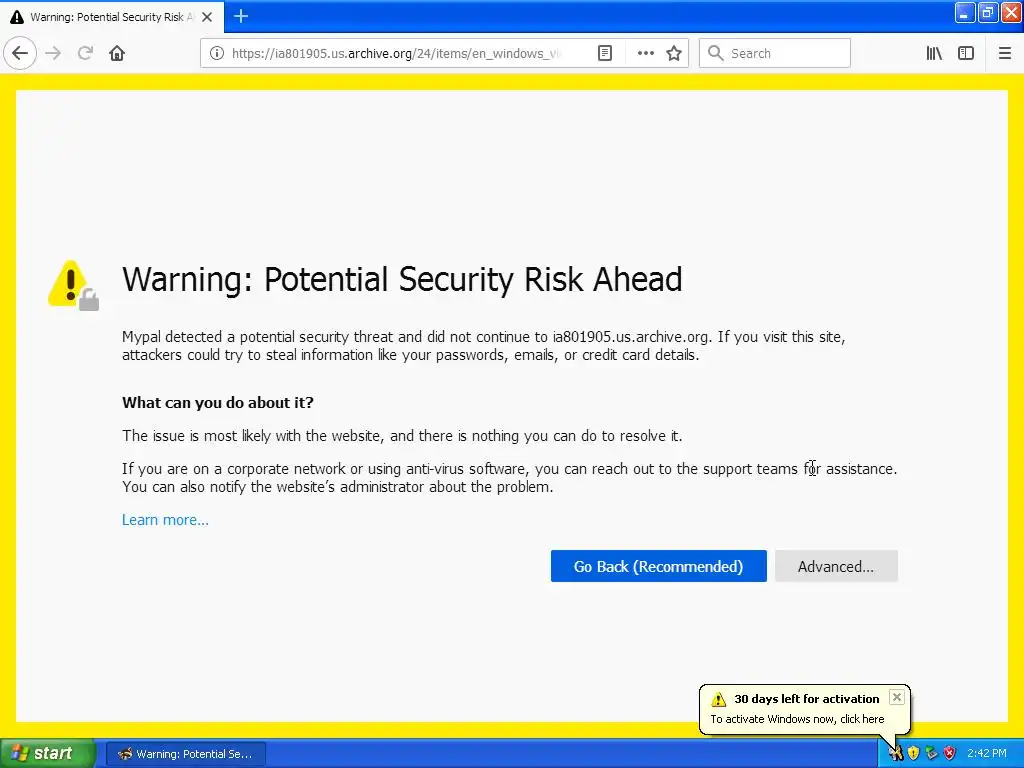Click the forward navigation arrow
1024x768 pixels.
53,54
